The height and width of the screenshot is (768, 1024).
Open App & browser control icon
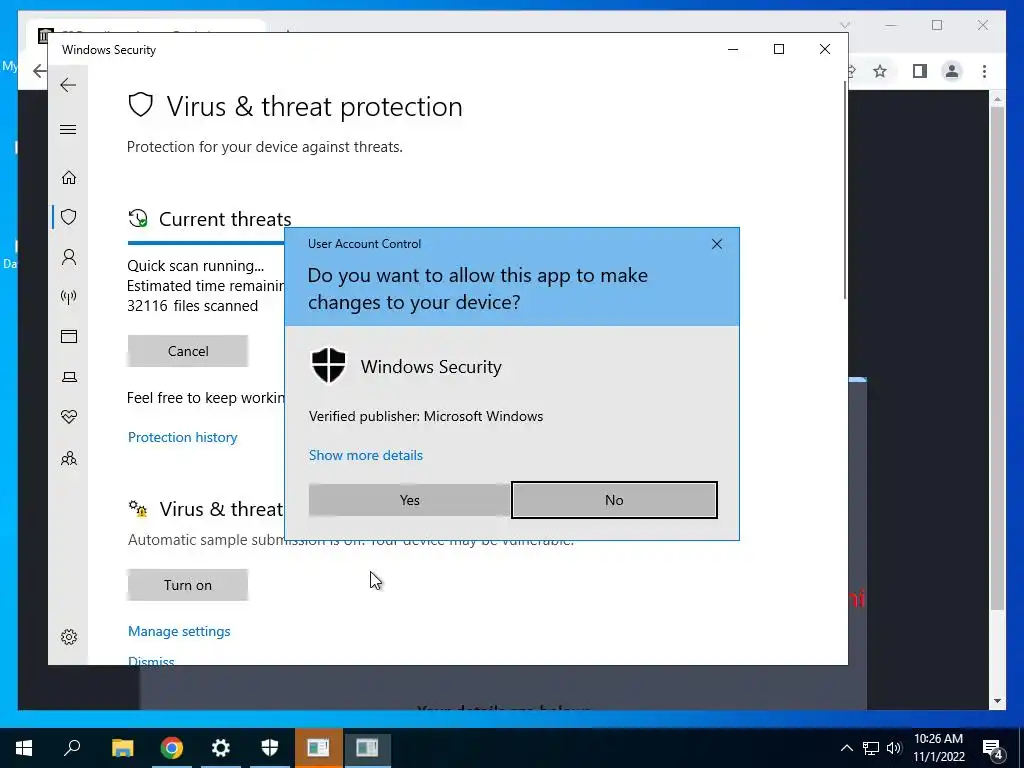69,336
